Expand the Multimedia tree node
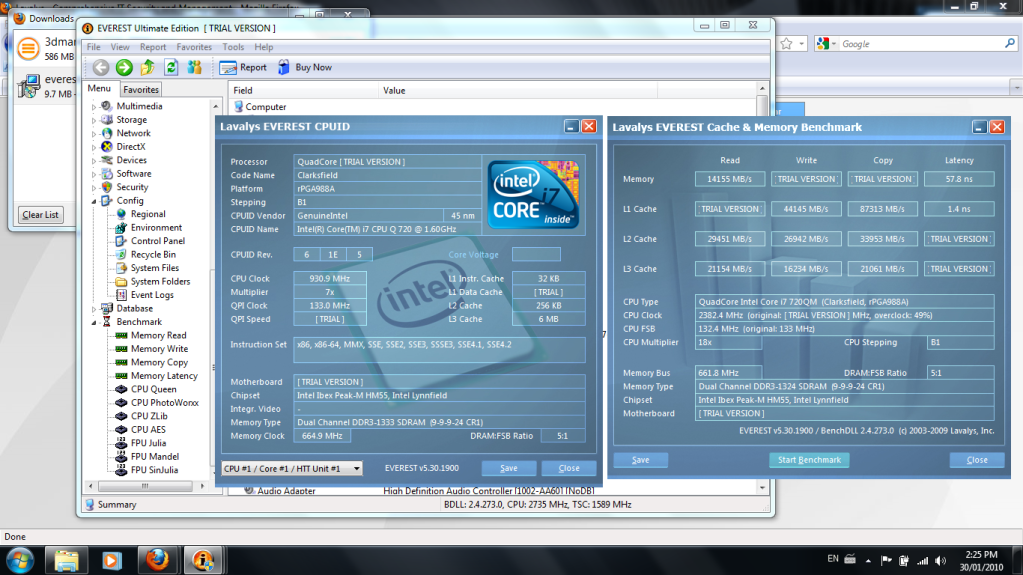 point(94,106)
